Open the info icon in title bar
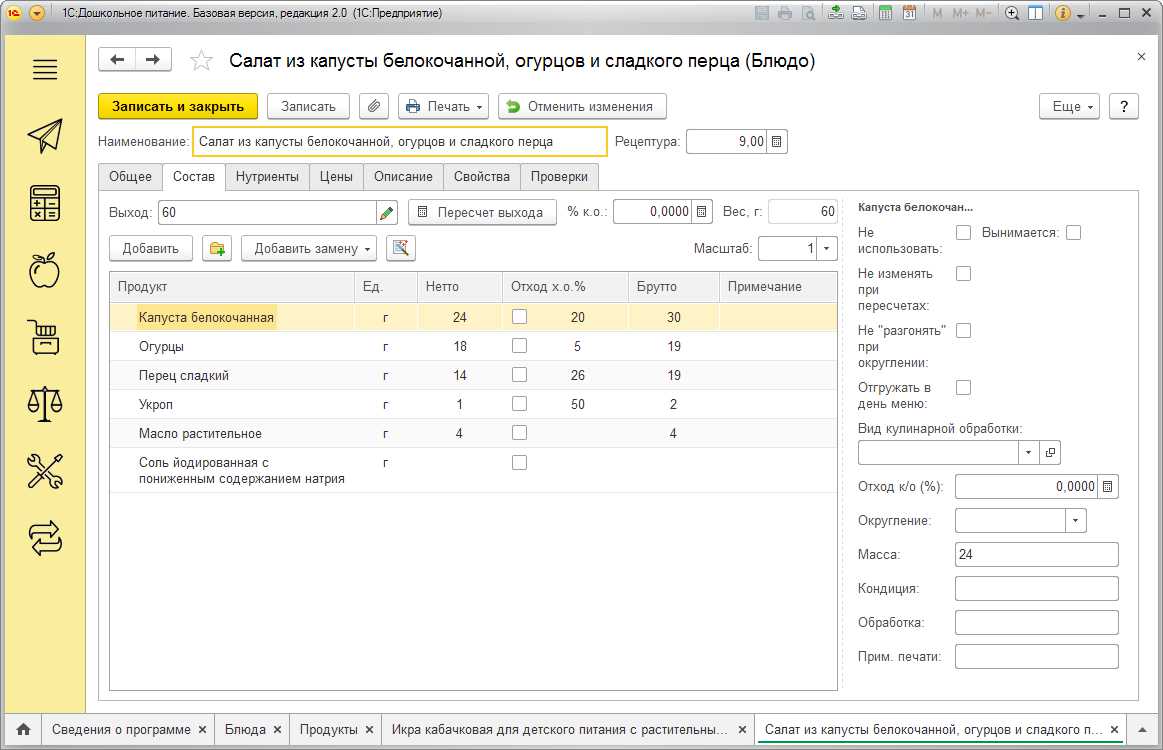 pos(1062,13)
